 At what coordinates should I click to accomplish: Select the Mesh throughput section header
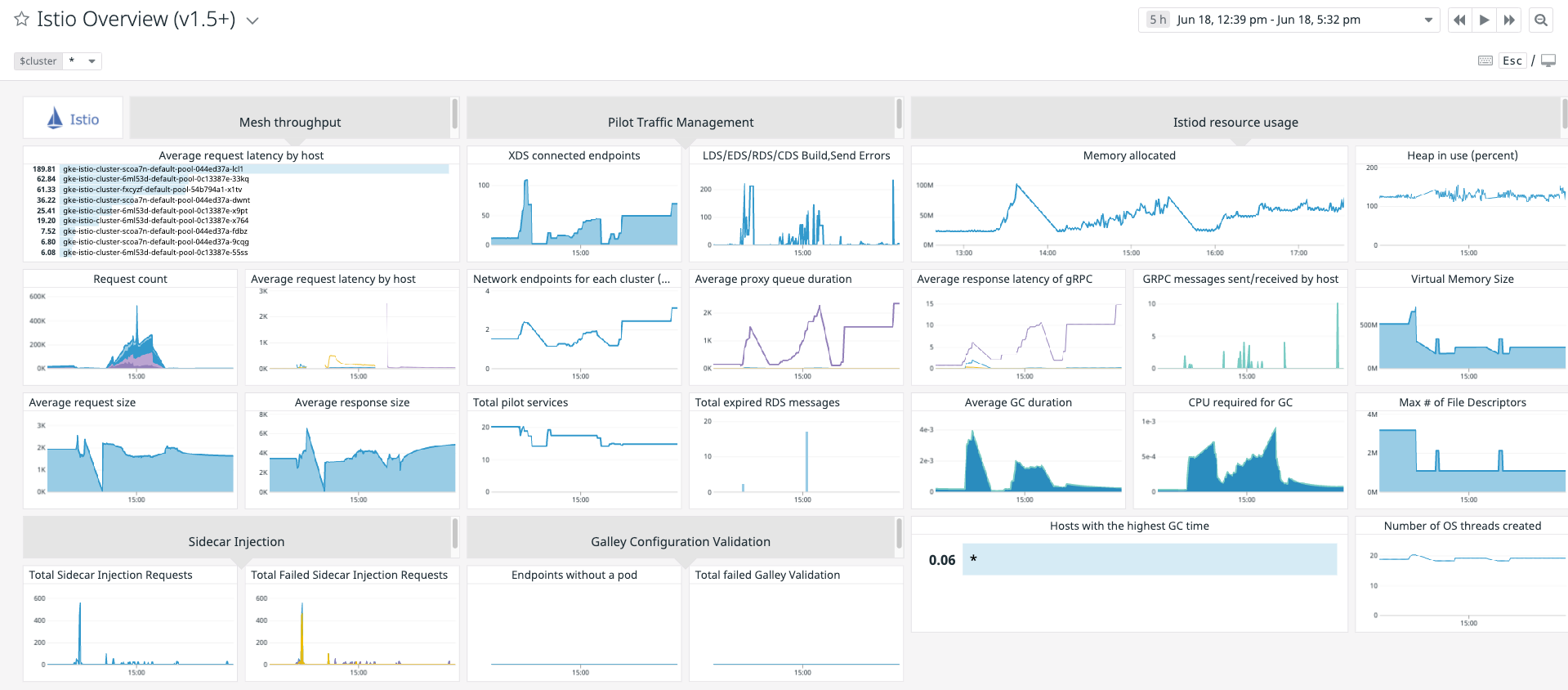click(x=290, y=122)
